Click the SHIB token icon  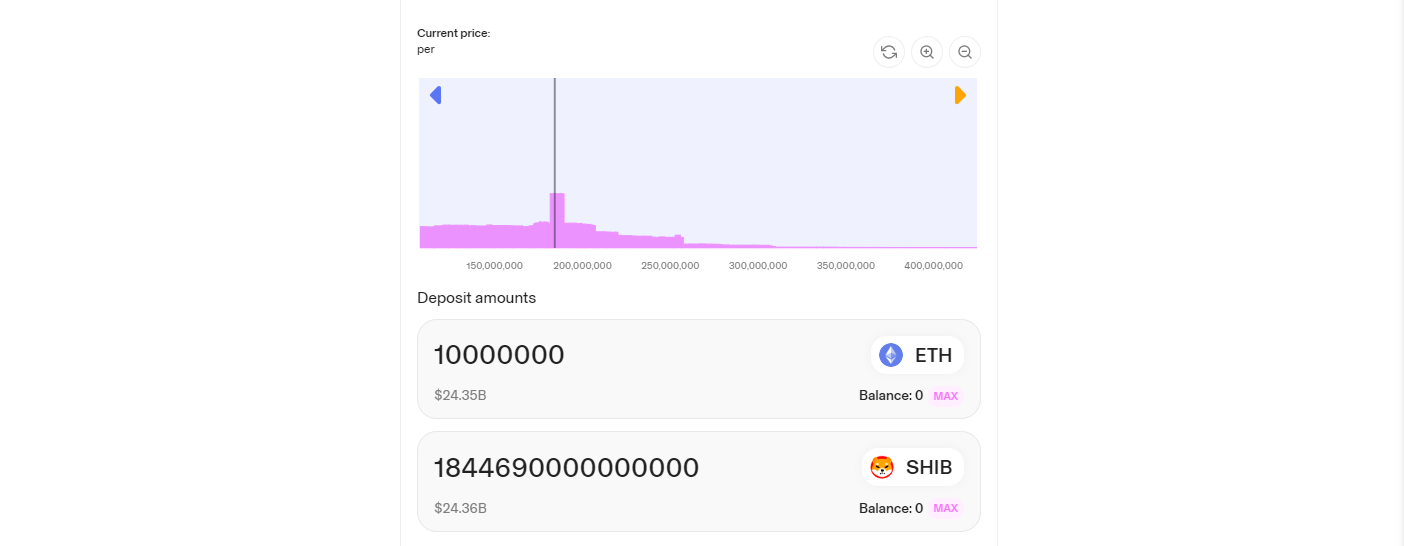click(882, 467)
